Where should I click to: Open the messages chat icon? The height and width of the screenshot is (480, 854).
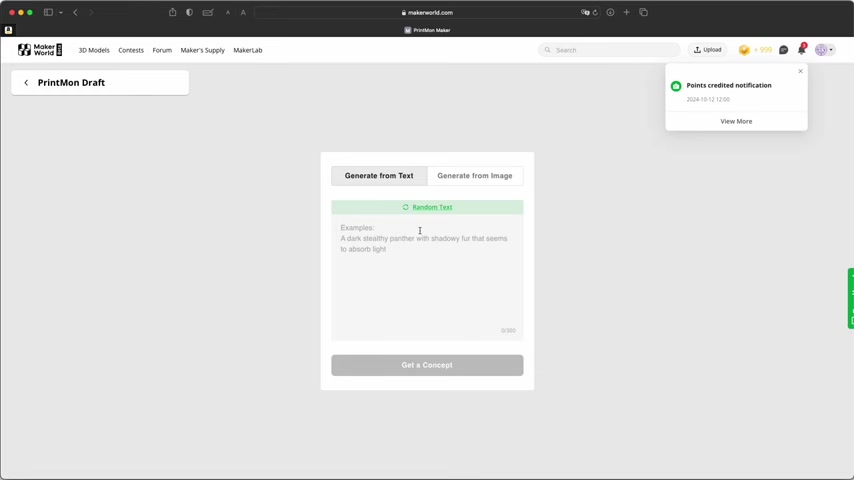783,50
